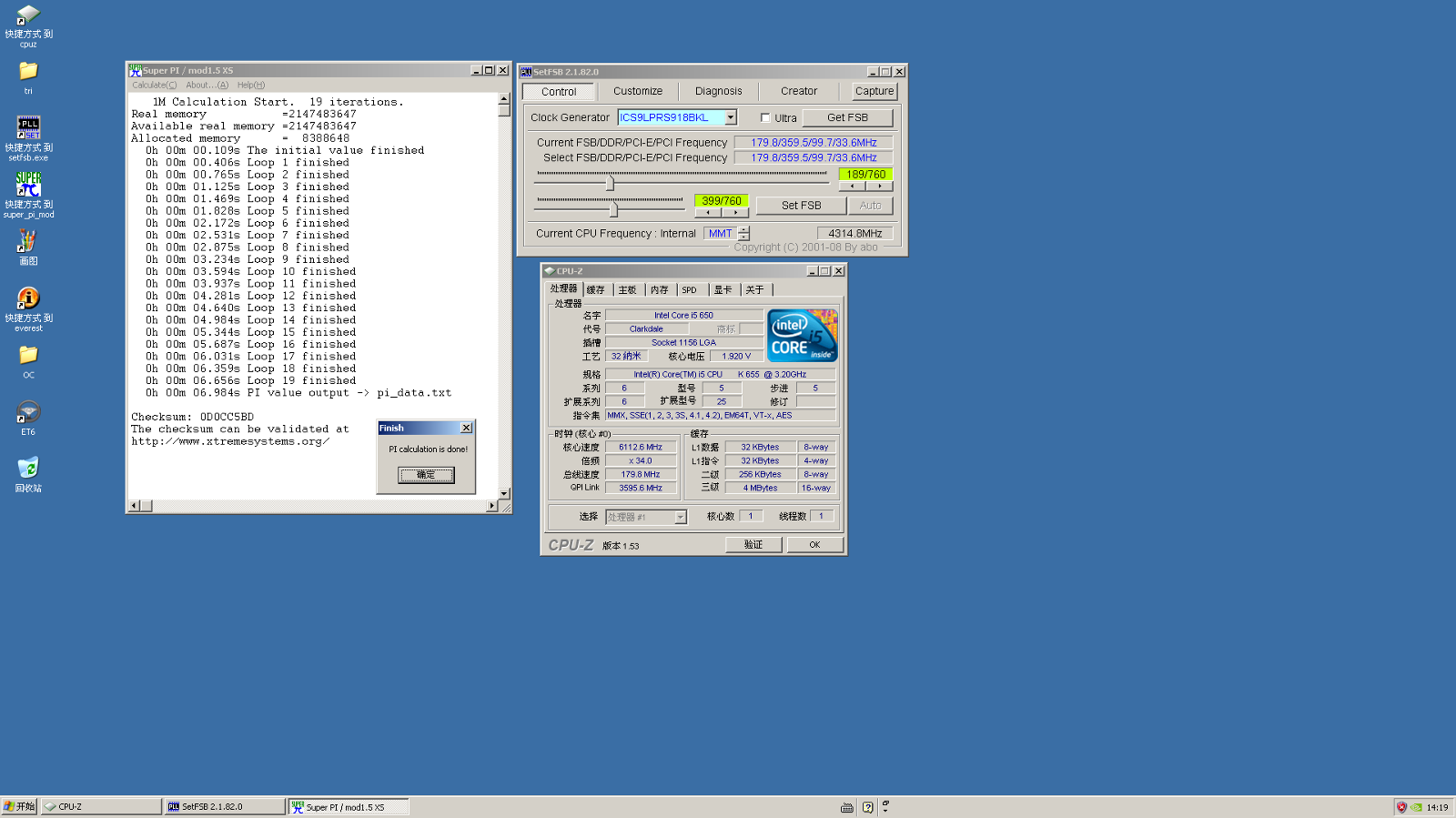
Task: Switch to the SPD tab in CPU-Z
Action: click(690, 290)
